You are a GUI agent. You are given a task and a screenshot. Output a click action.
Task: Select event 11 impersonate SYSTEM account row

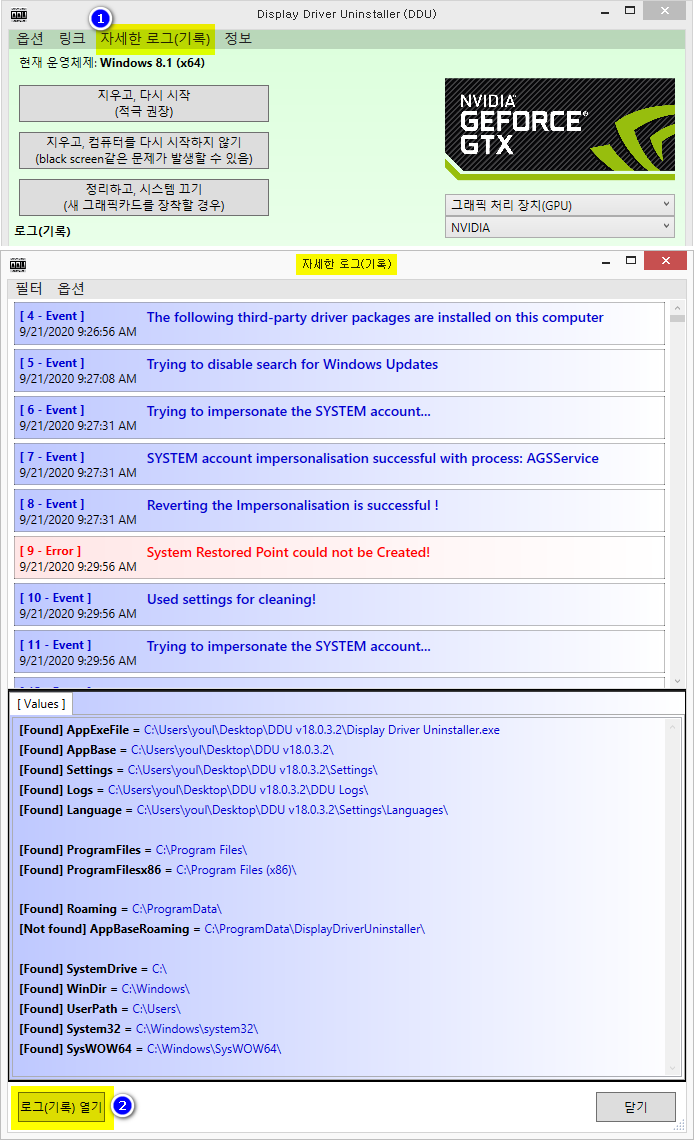339,652
